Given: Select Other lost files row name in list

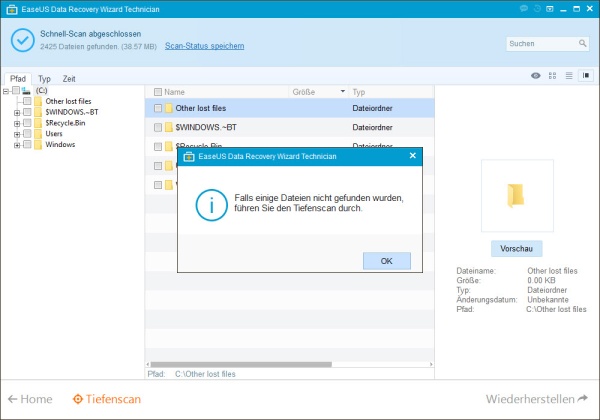Looking at the screenshot, I should pos(201,108).
